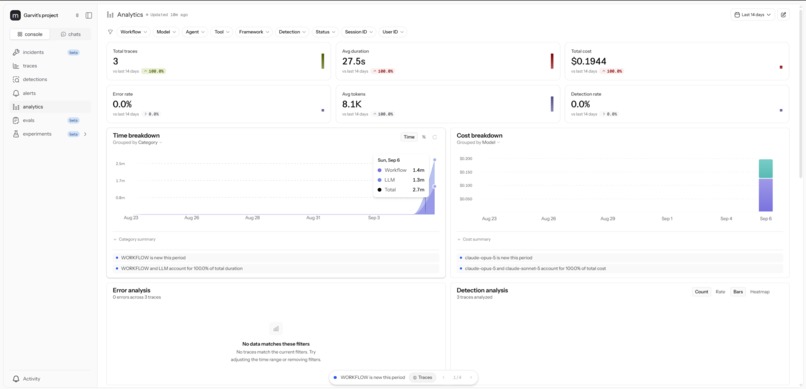Image resolution: width=806 pixels, height=389 pixels.
Task: Open the User ID filter dropdown
Action: pos(393,32)
